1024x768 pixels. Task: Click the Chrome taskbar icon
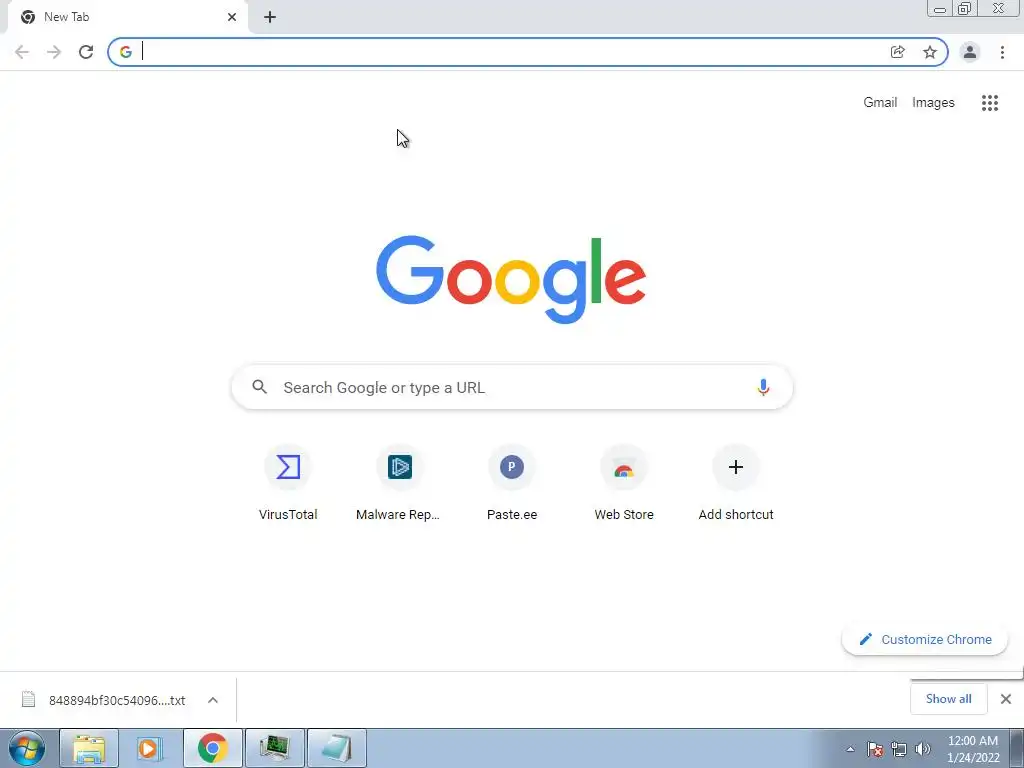[x=213, y=748]
